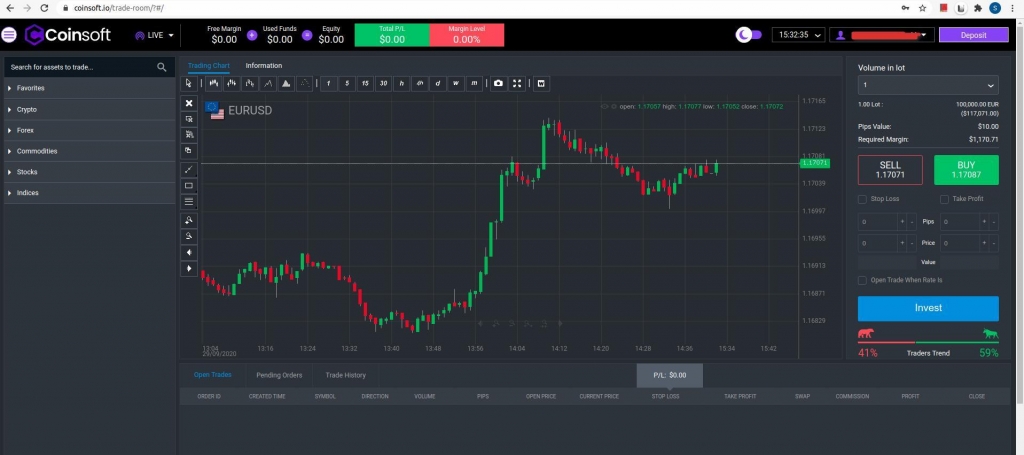Image resolution: width=1024 pixels, height=455 pixels.
Task: Reload the page in browser
Action: click(44, 8)
